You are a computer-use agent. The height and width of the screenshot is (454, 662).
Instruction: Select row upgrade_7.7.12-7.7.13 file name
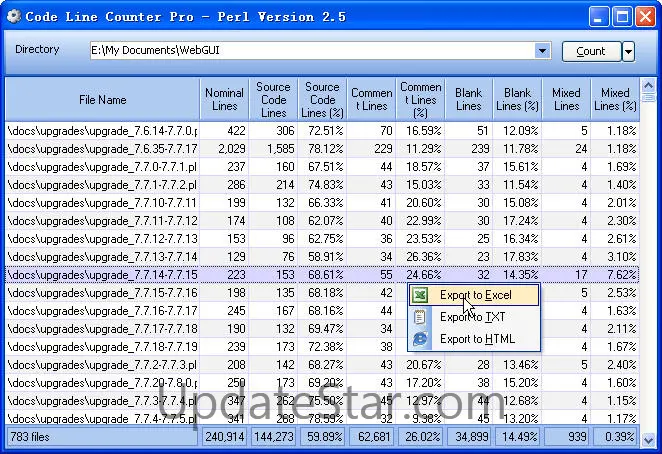(x=103, y=239)
